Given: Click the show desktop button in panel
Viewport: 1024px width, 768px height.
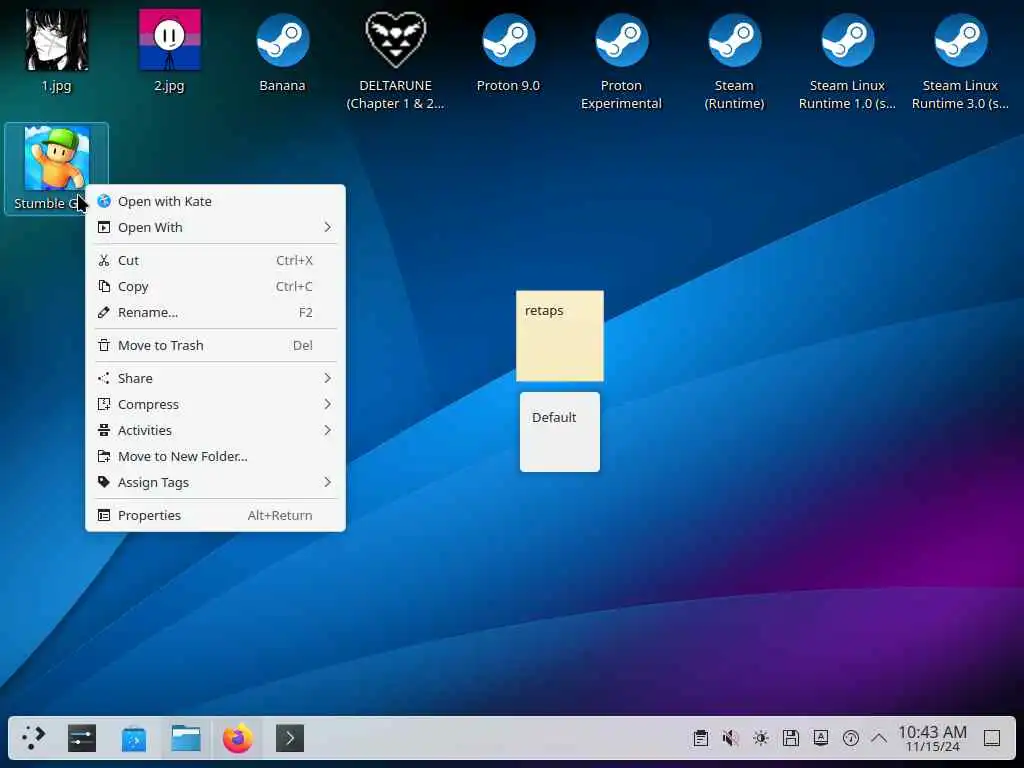Looking at the screenshot, I should click(992, 738).
